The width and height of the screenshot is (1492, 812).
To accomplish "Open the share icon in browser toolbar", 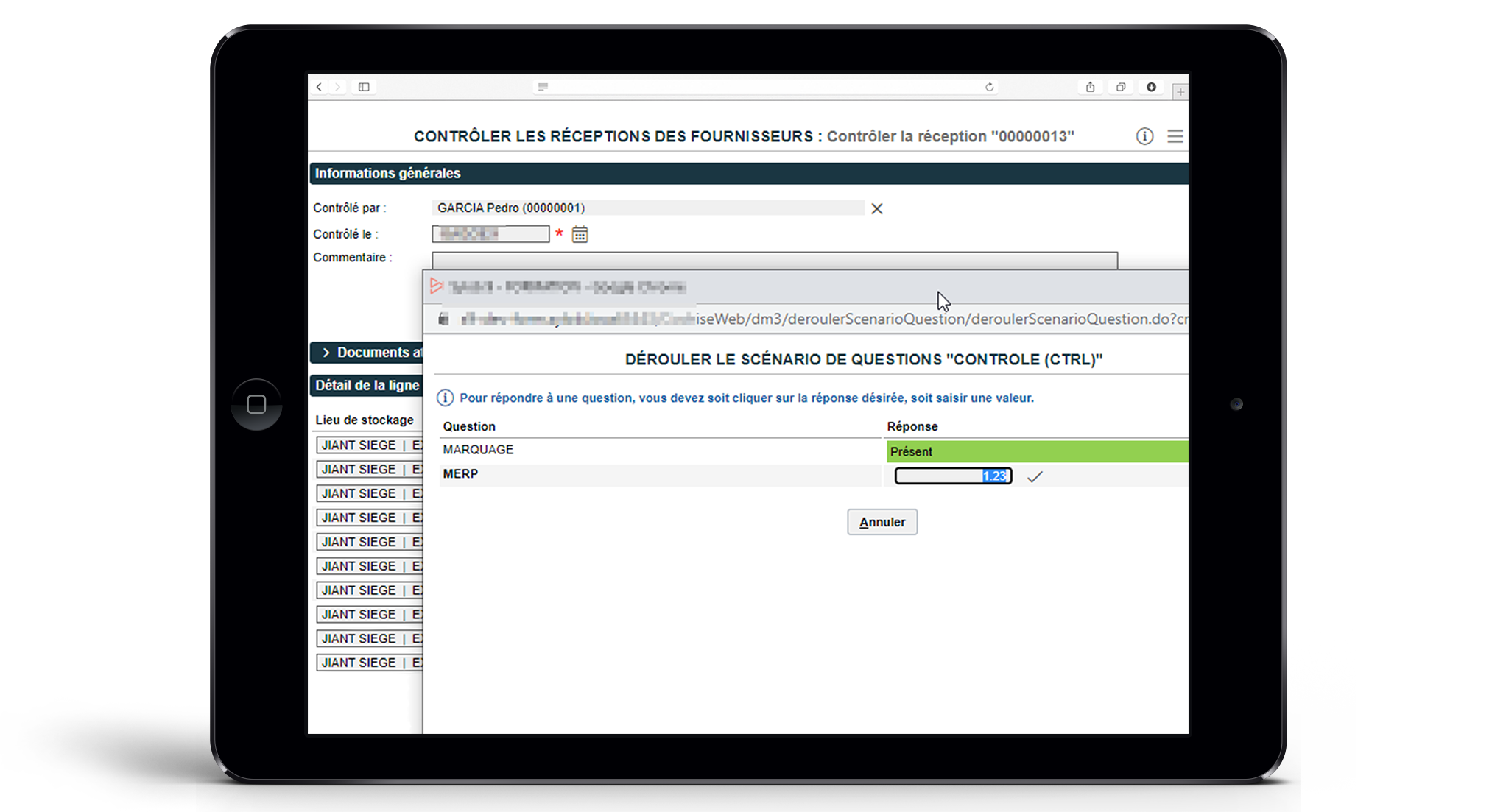I will tap(1091, 87).
